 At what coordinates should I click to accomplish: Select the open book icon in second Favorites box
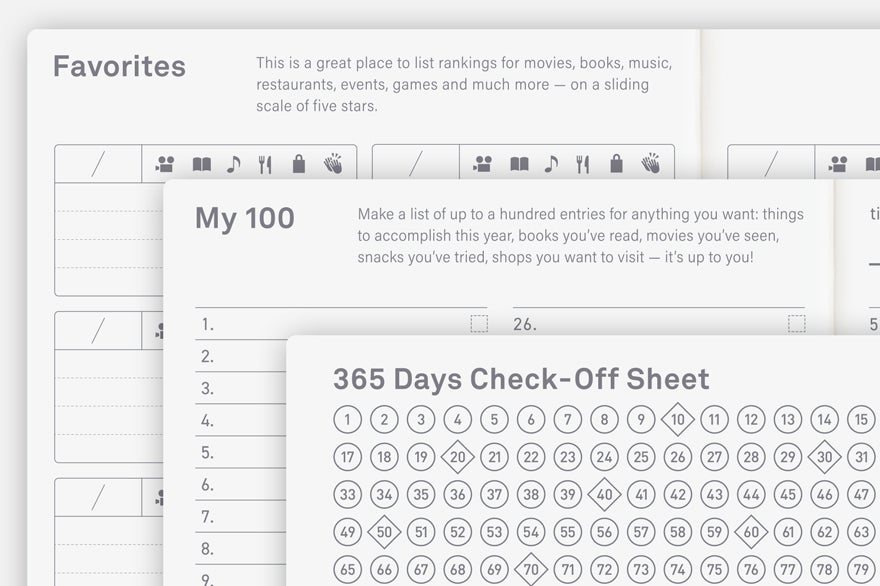pyautogui.click(x=519, y=164)
